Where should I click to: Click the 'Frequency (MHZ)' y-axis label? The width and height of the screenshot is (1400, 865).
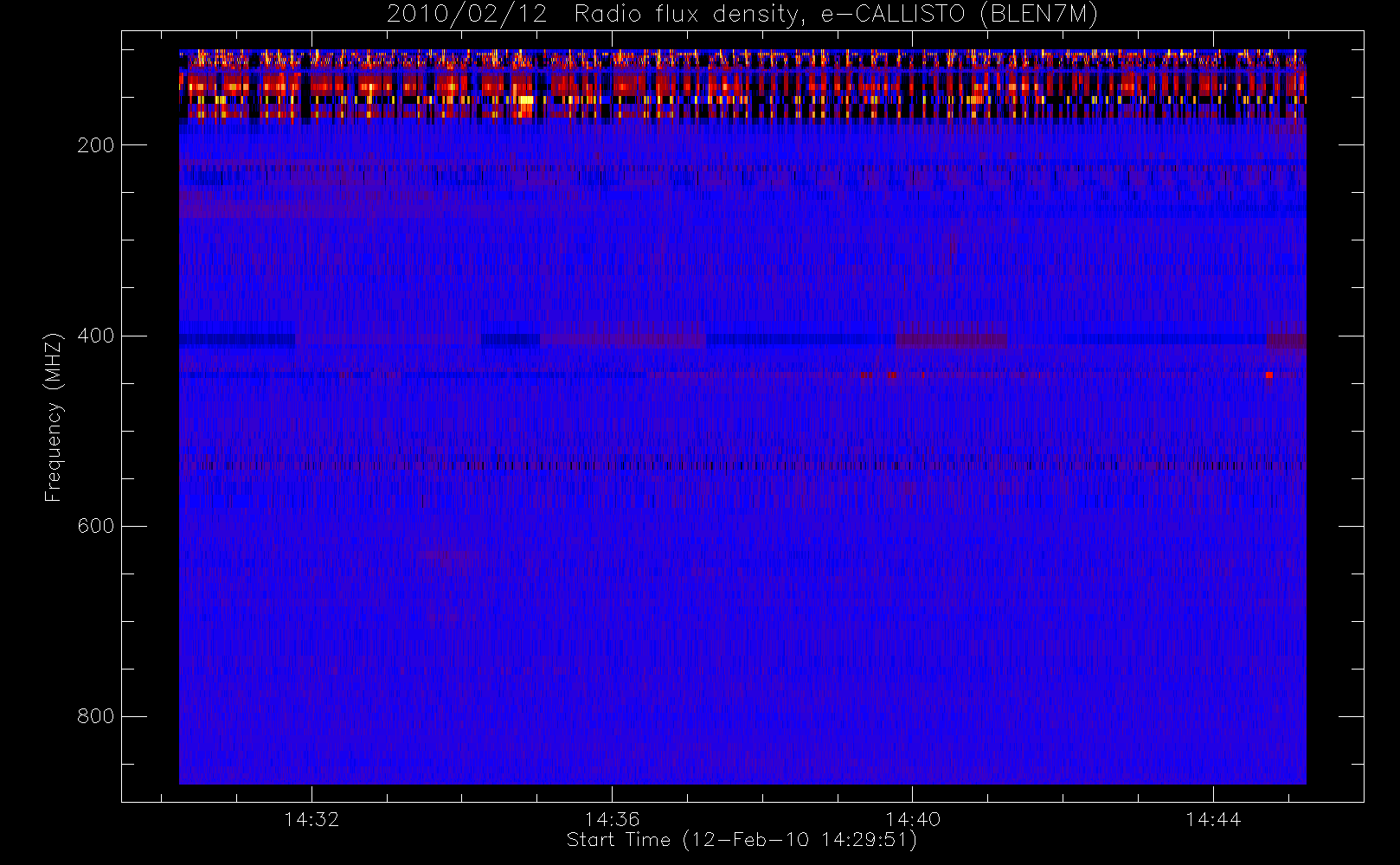[54, 417]
